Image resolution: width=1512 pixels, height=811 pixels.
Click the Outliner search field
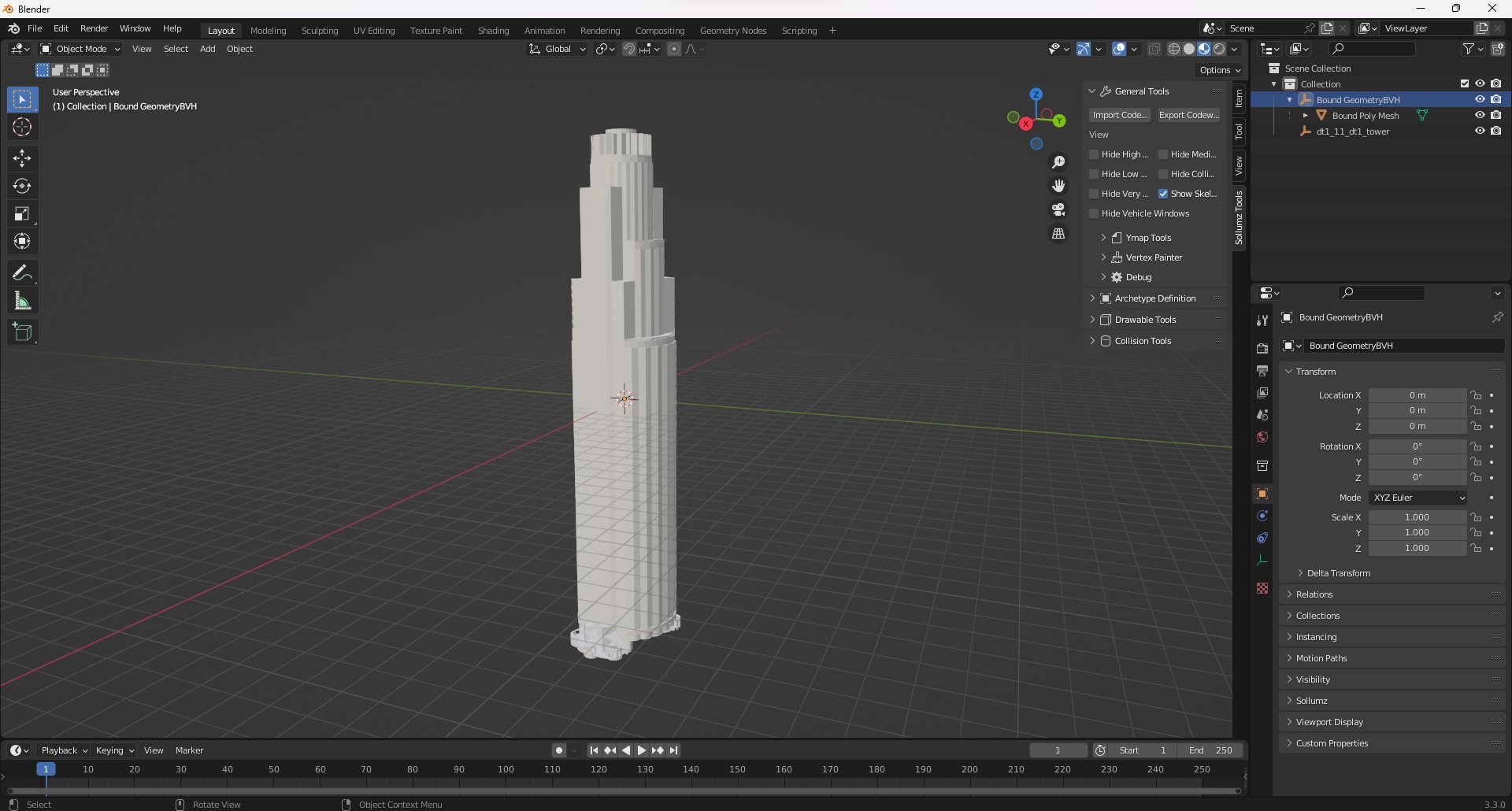click(x=1371, y=49)
